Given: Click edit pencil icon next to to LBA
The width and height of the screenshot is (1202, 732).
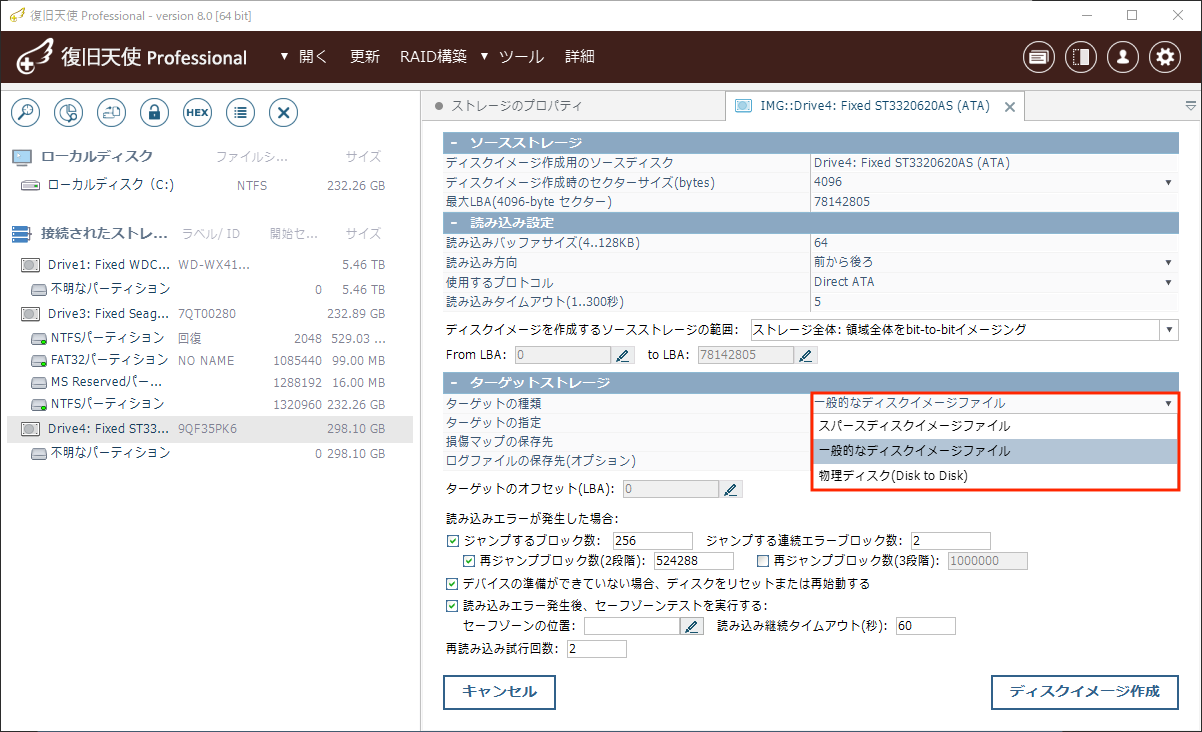Looking at the screenshot, I should 805,355.
